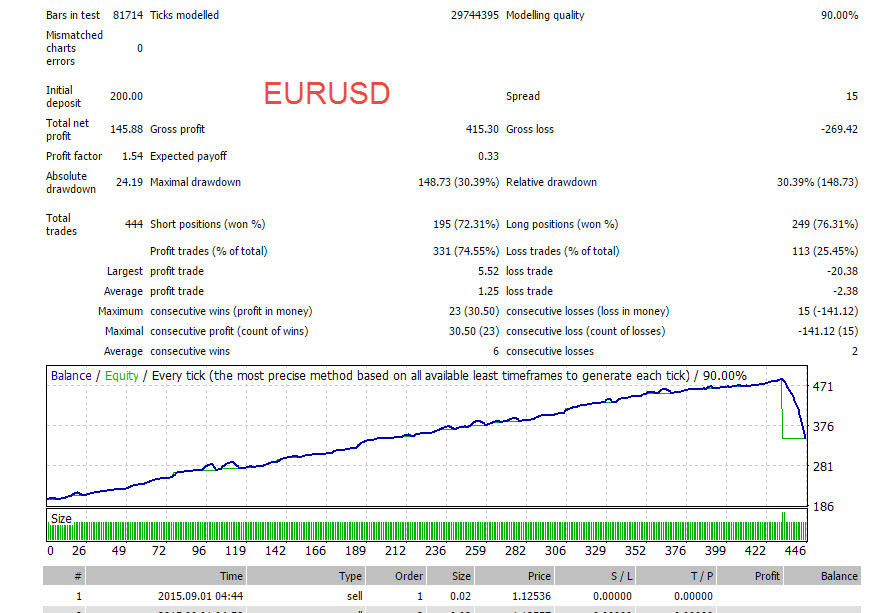This screenshot has width=895, height=613.
Task: Select the Total net profit value 145.88
Action: (x=126, y=130)
